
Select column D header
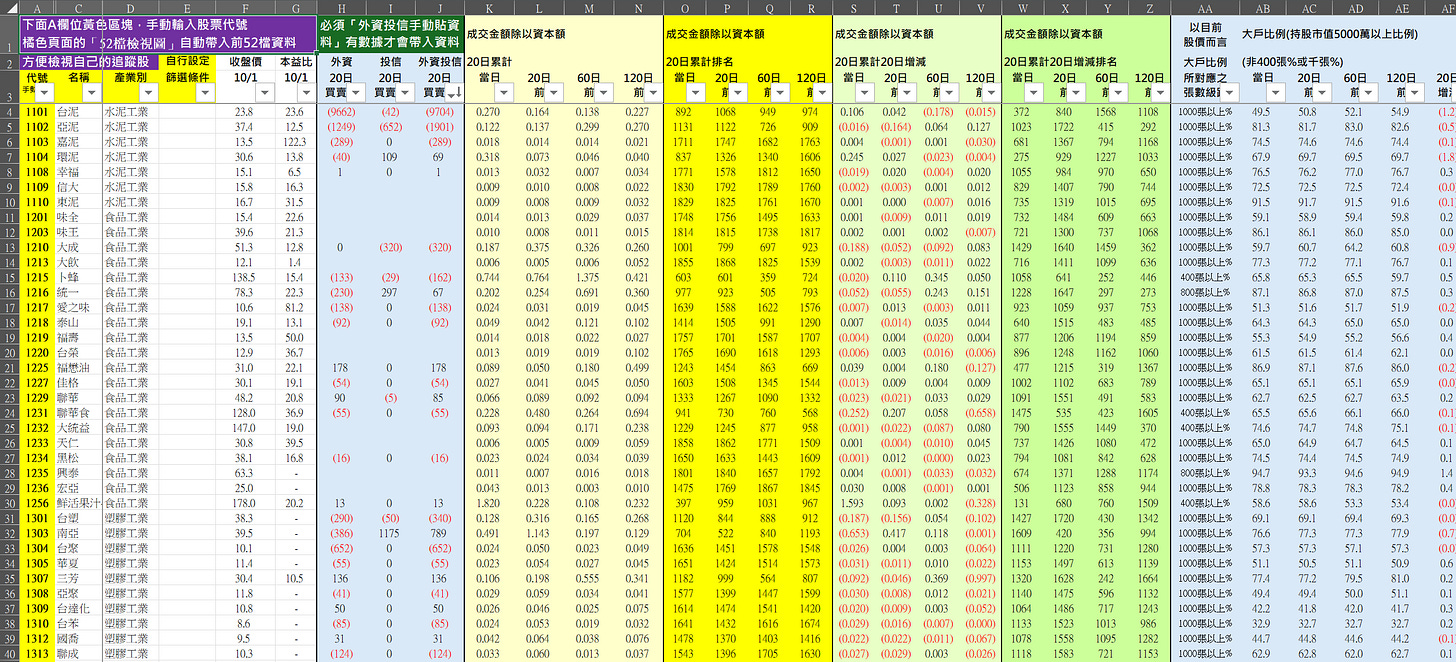coord(131,6)
